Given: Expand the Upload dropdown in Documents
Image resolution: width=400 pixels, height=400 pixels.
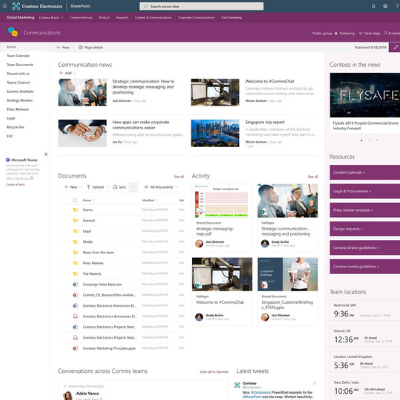Looking at the screenshot, I should tap(107, 187).
